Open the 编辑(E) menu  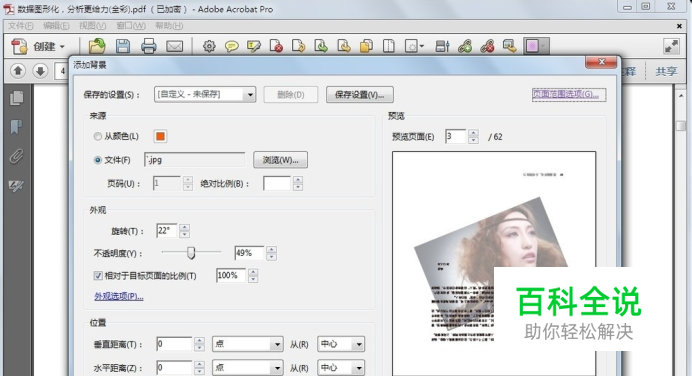click(56, 26)
